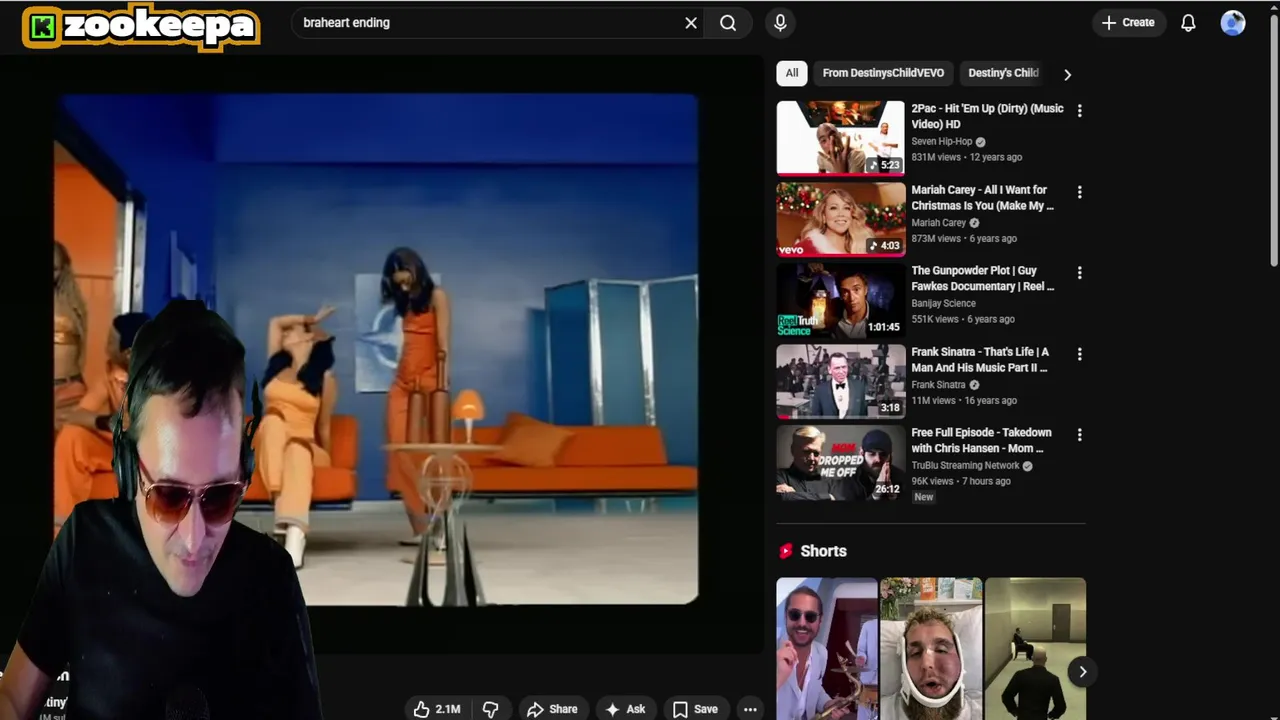
Task: Open the options menu for the 2Pac video
Action: click(1079, 110)
